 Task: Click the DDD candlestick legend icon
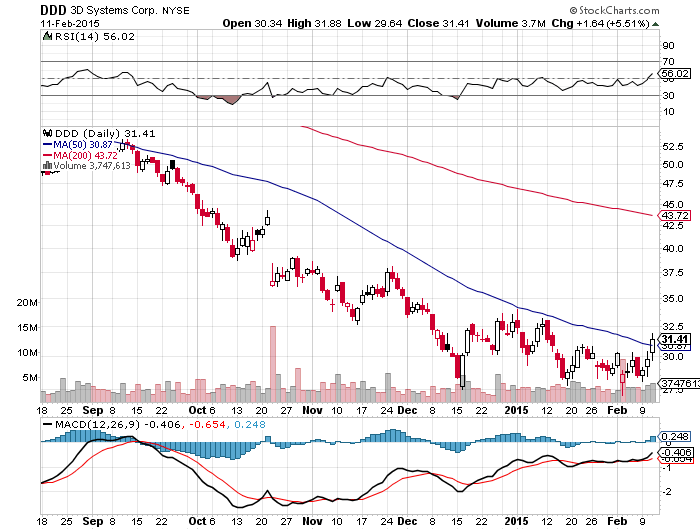tap(47, 133)
